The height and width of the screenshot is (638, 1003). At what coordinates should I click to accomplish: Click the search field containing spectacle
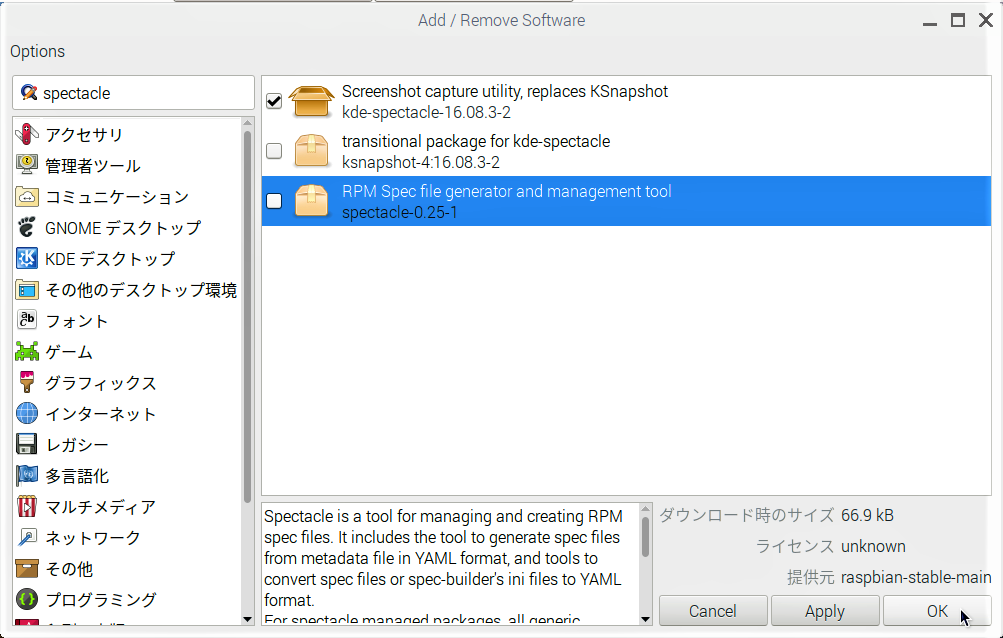click(x=134, y=93)
